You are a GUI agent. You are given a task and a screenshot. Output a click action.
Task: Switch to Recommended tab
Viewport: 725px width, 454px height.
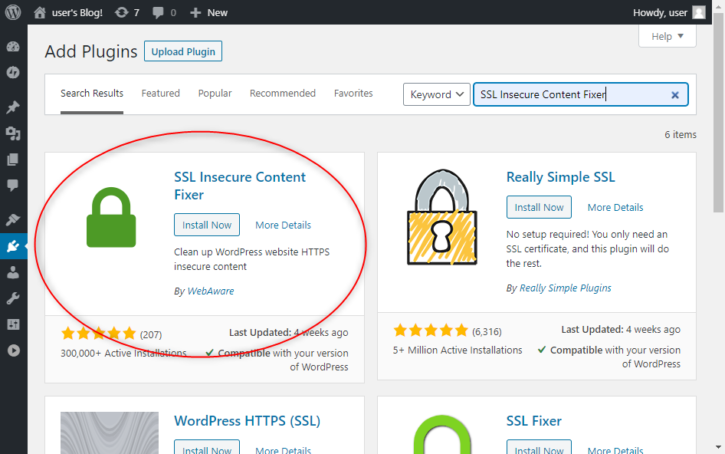(x=283, y=93)
